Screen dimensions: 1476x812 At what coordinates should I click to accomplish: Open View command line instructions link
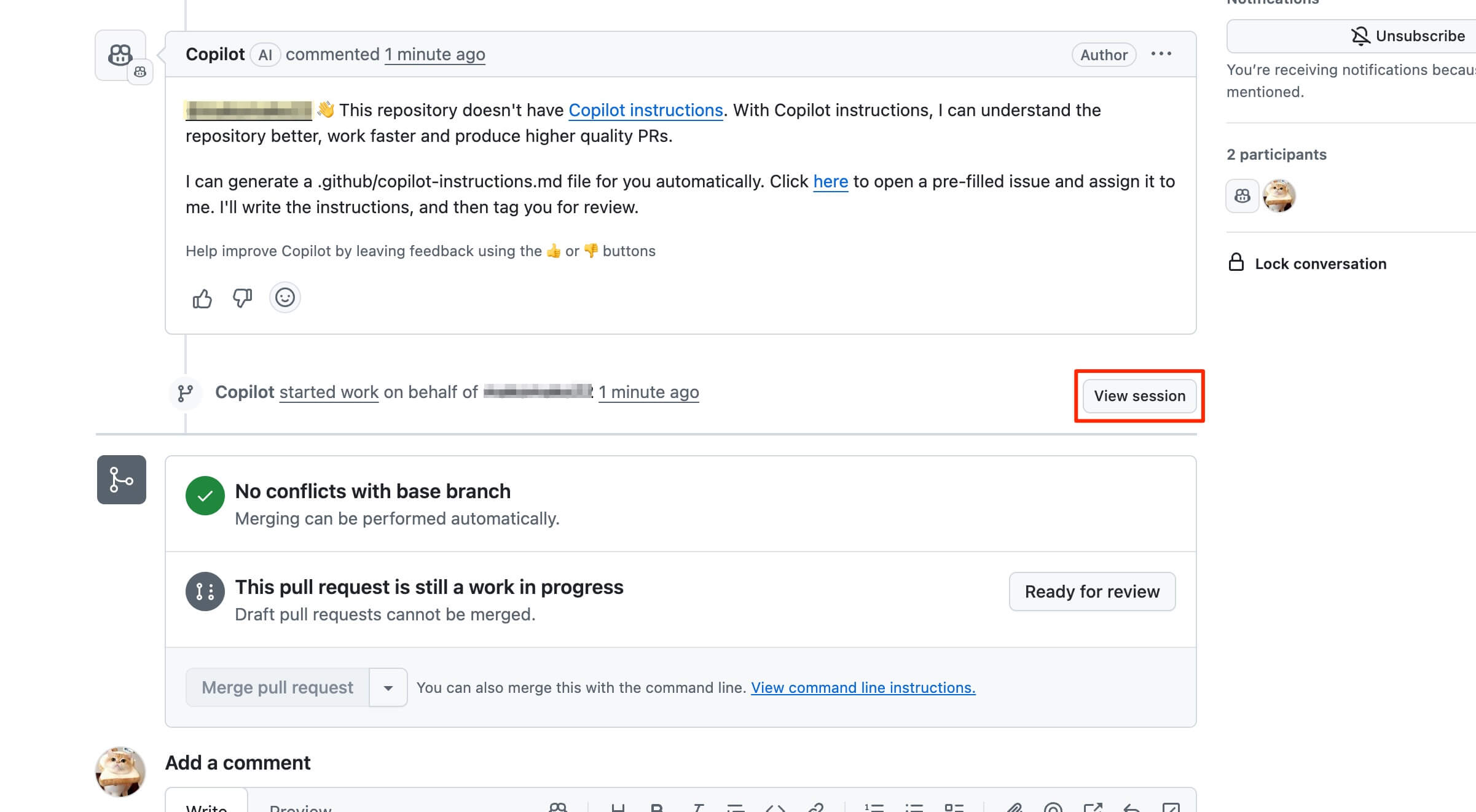[863, 687]
